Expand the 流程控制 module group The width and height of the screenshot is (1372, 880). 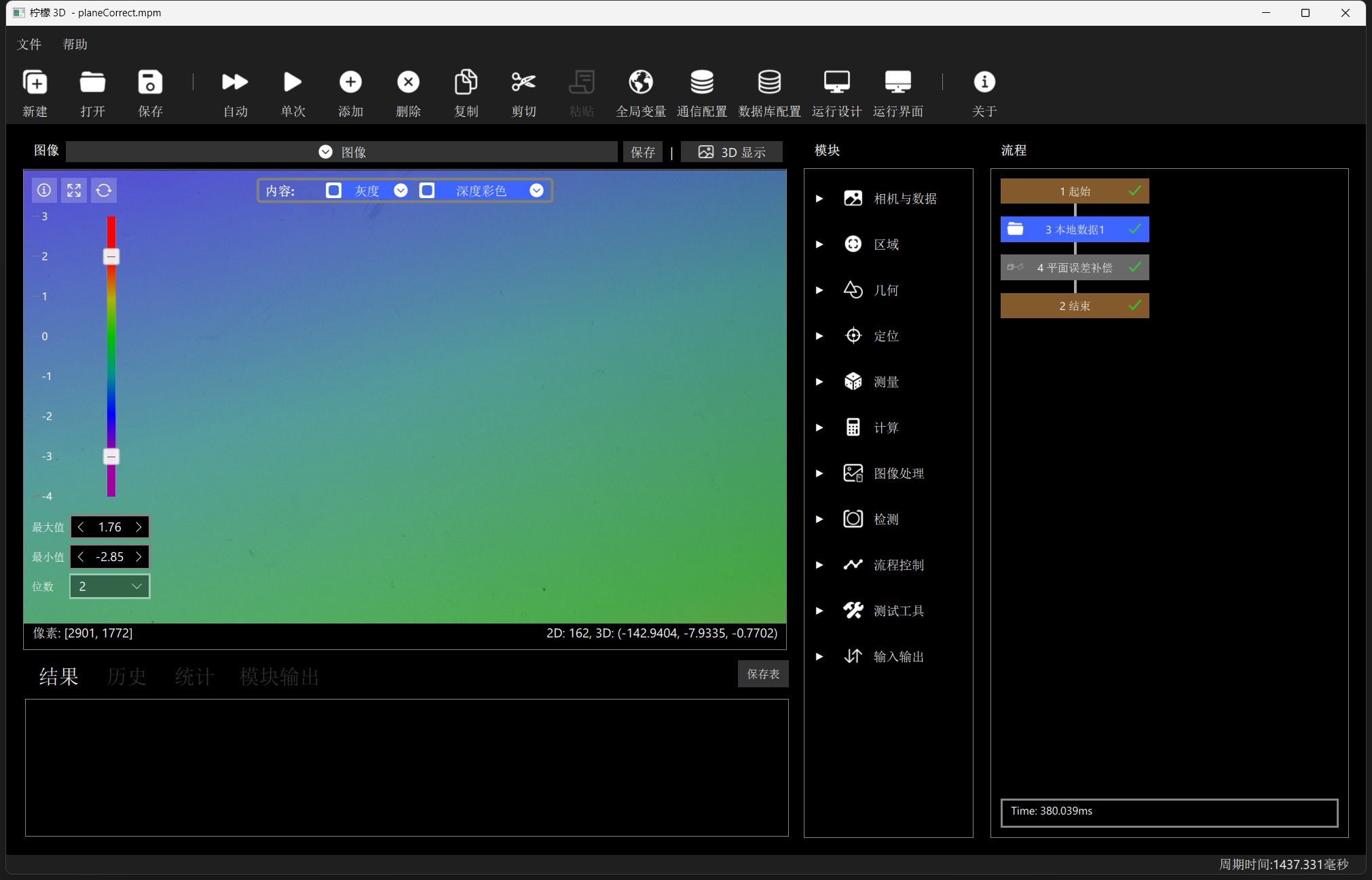(819, 565)
